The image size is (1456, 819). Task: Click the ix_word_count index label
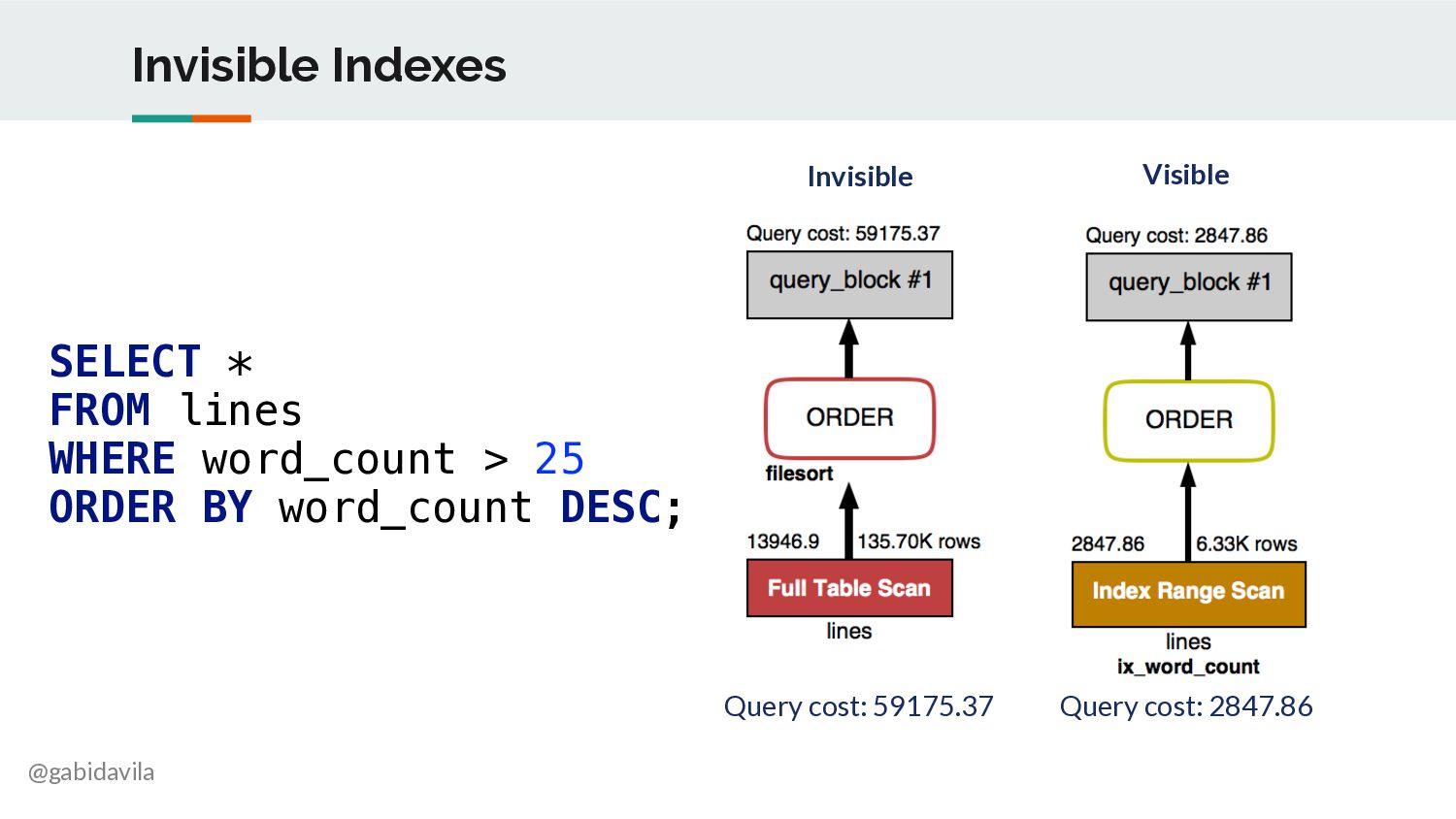click(1188, 667)
